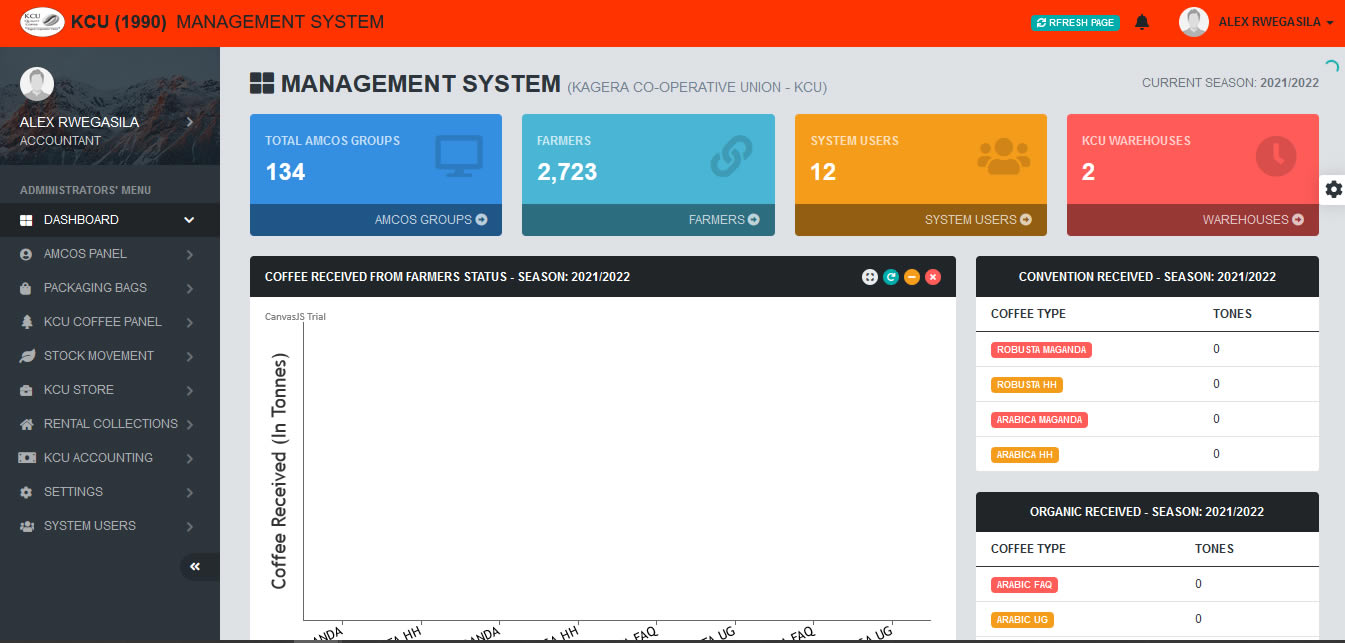
Task: Reload the coffee received chart panel
Action: click(891, 277)
